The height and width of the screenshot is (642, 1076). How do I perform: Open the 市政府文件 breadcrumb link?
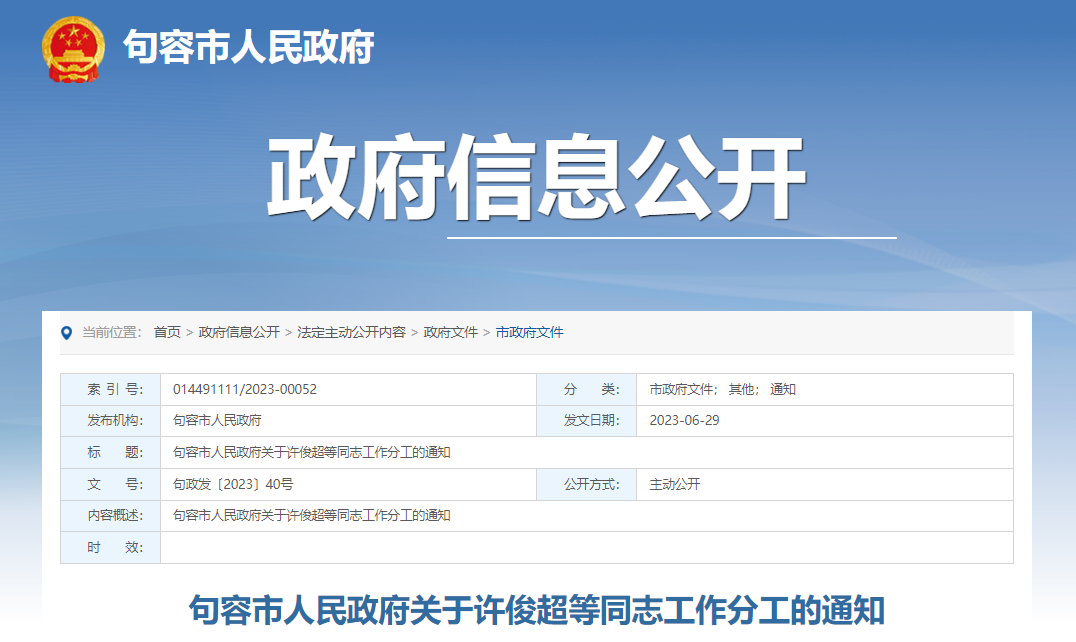[529, 333]
